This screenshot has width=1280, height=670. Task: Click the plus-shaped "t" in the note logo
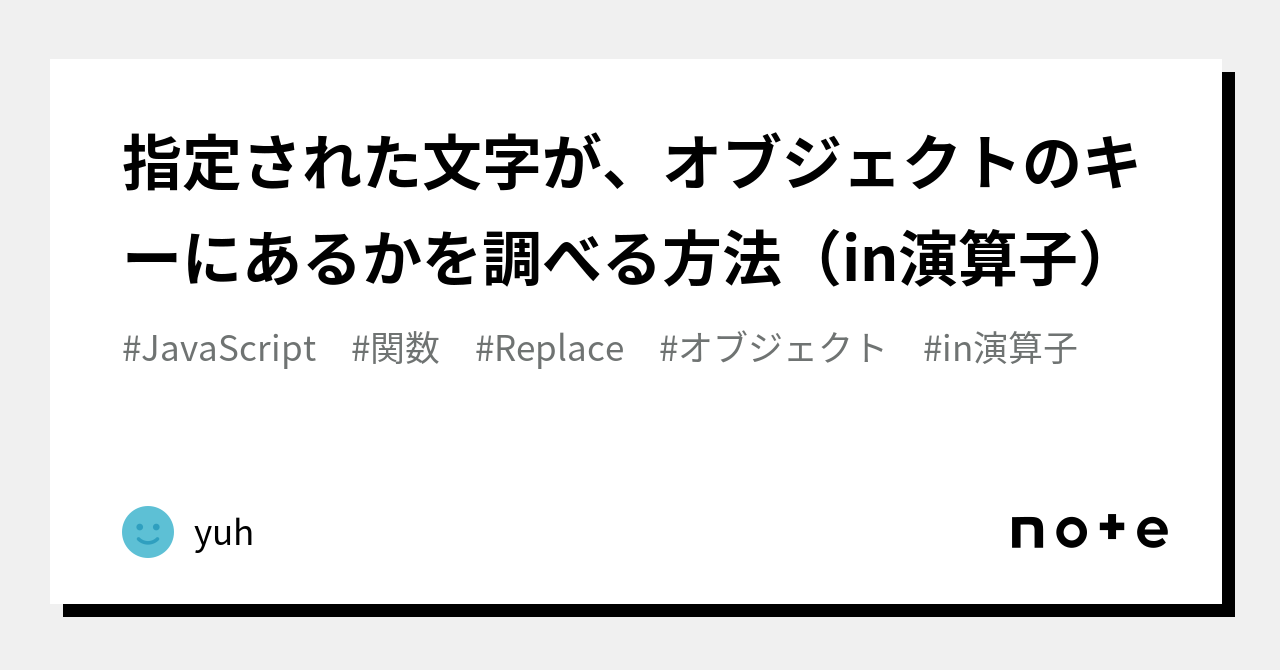[x=1114, y=529]
